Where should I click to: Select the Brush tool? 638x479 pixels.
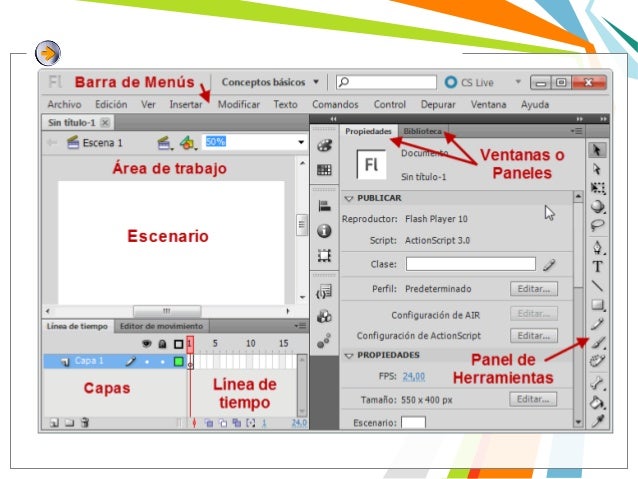(x=597, y=343)
